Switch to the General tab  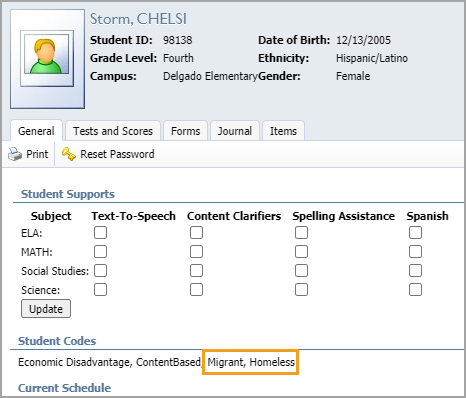[x=36, y=131]
